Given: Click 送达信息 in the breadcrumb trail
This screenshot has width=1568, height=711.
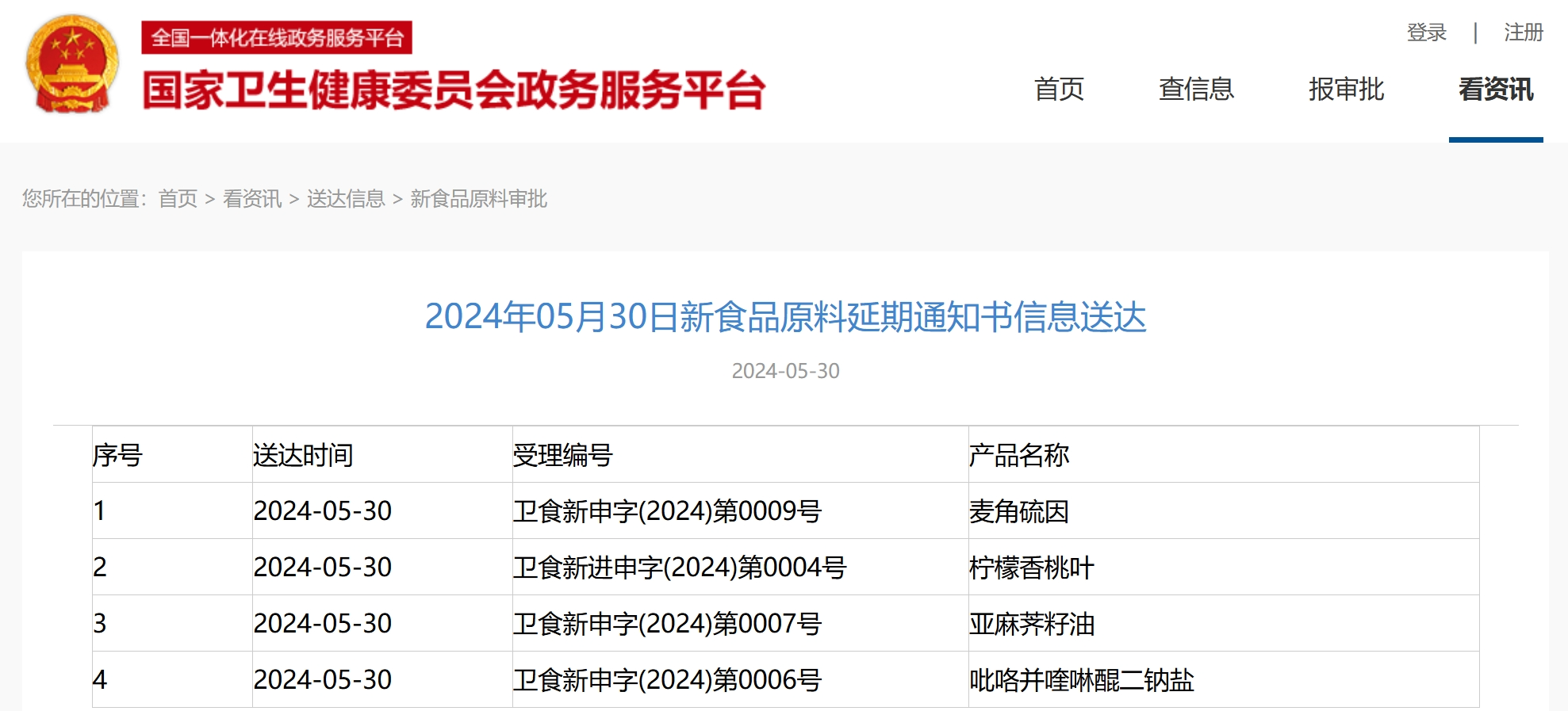Looking at the screenshot, I should tap(346, 199).
